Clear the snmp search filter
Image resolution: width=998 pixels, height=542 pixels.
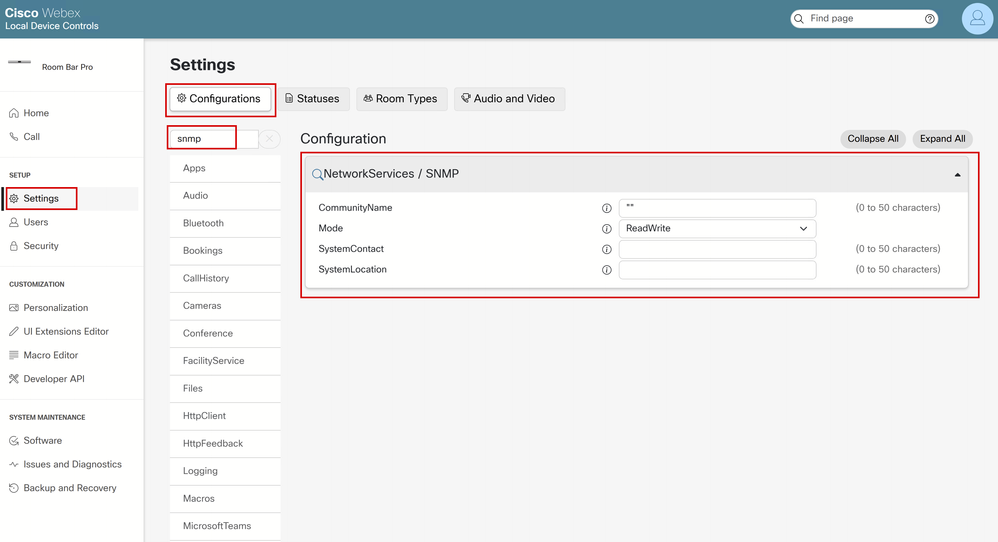pos(270,139)
